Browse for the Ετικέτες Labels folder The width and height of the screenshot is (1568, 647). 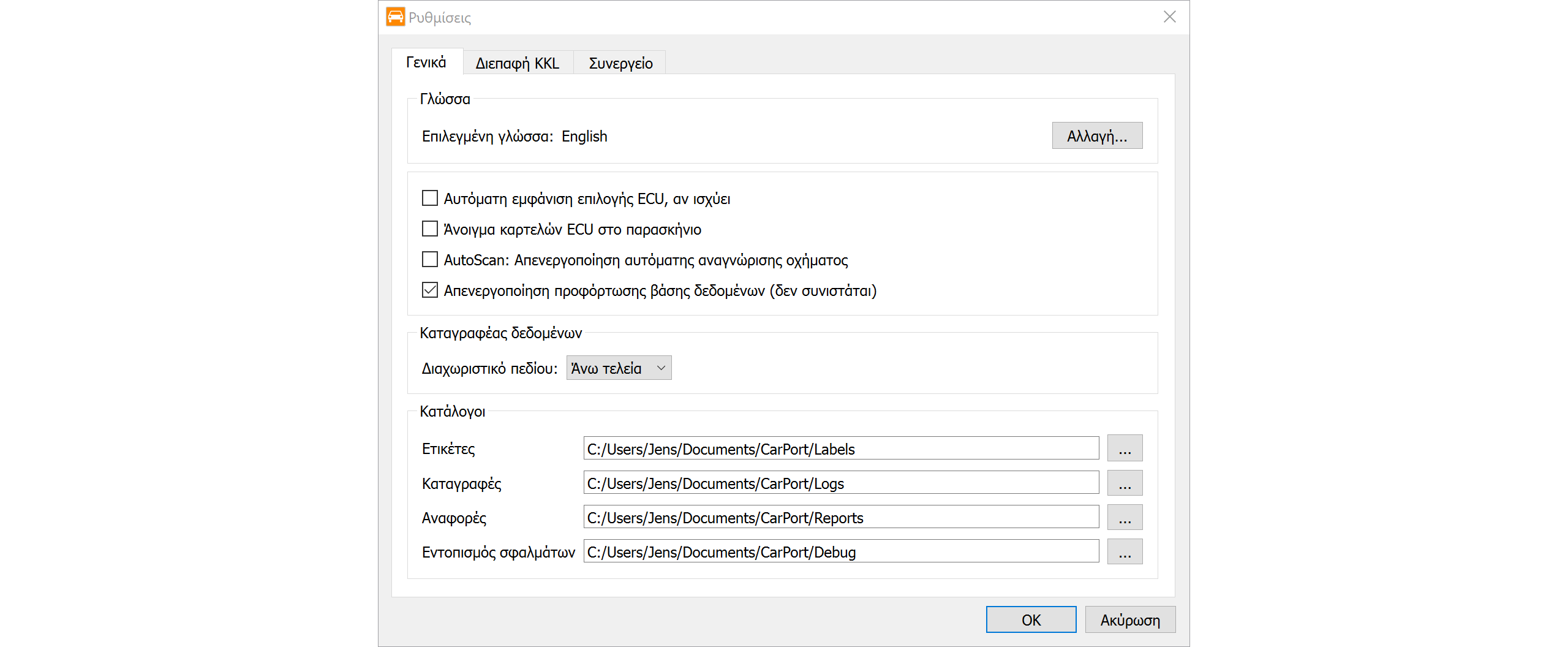coord(1125,448)
